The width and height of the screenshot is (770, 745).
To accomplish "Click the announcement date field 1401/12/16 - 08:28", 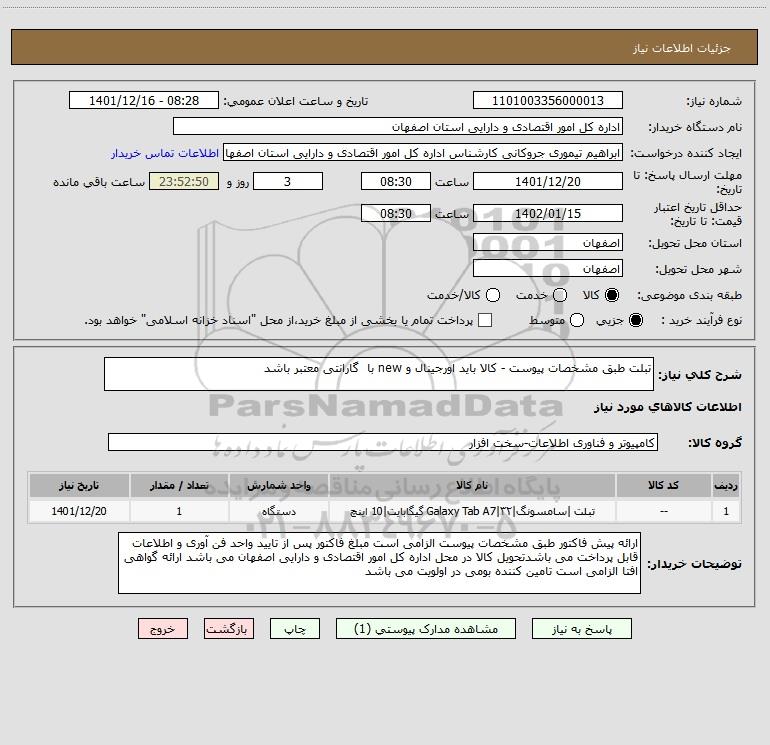I will [144, 101].
